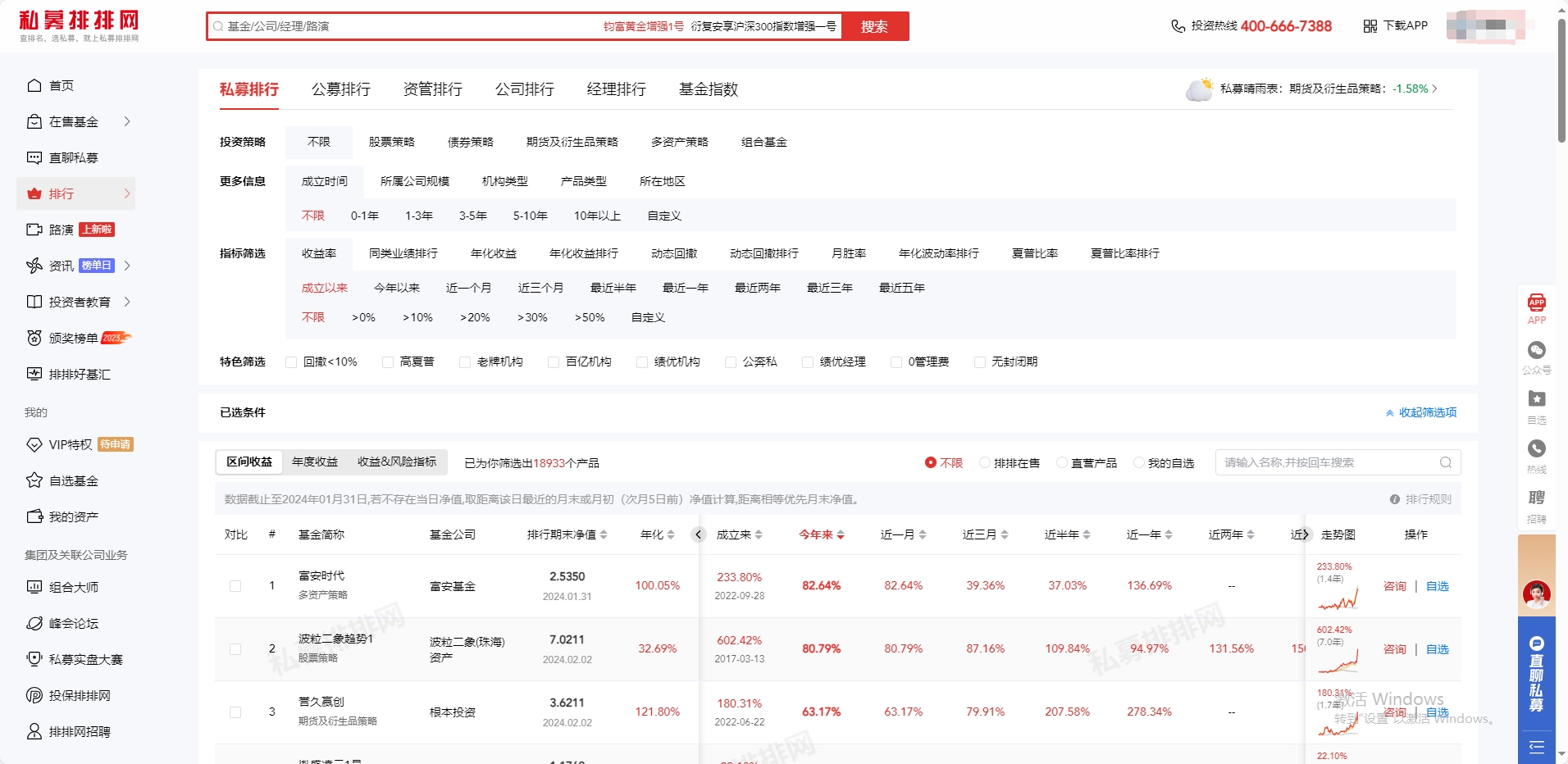The height and width of the screenshot is (764, 1568).
Task: Open the 私募实盘大赛 trophy icon
Action: click(x=34, y=659)
